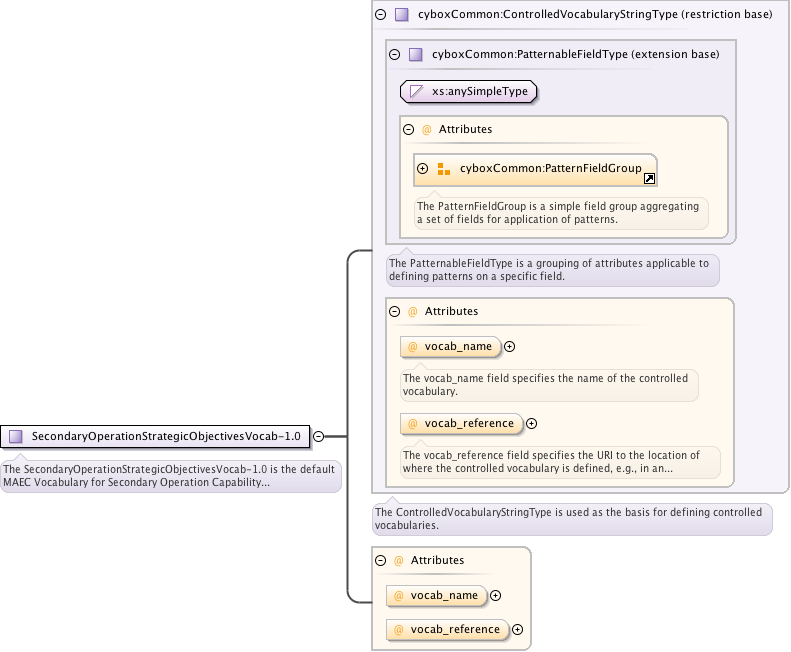This screenshot has height=652, width=791.
Task: Collapse Attributes group containing PatternFieldGroup
Action: pos(408,130)
